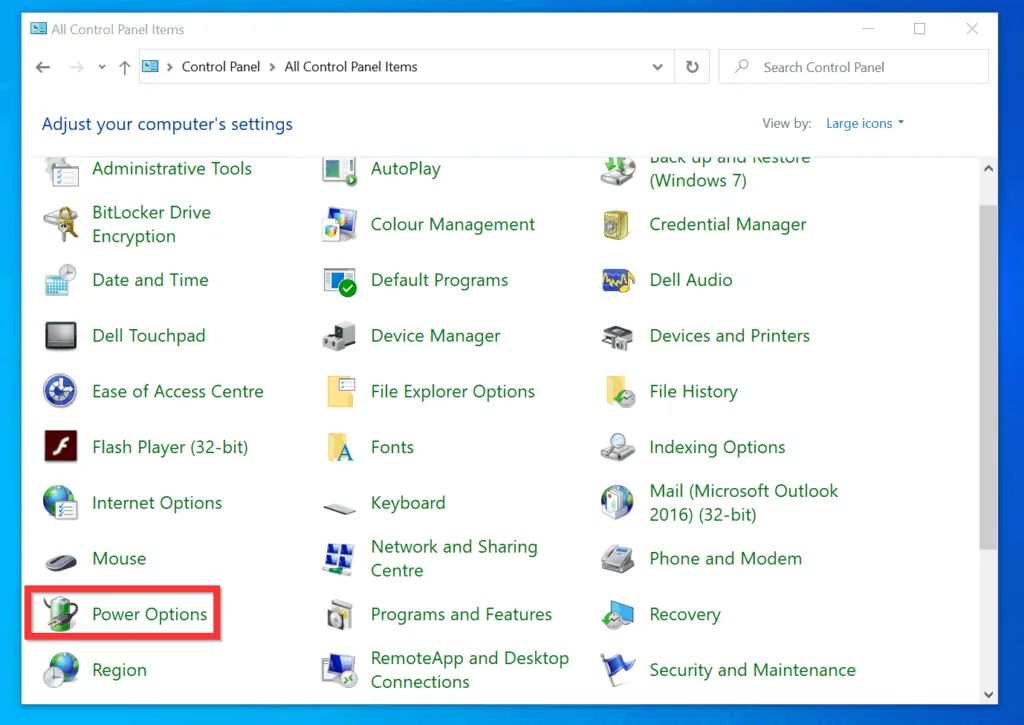Open the recent locations dropdown beside navigation arrows
This screenshot has width=1024, height=725.
pos(102,66)
